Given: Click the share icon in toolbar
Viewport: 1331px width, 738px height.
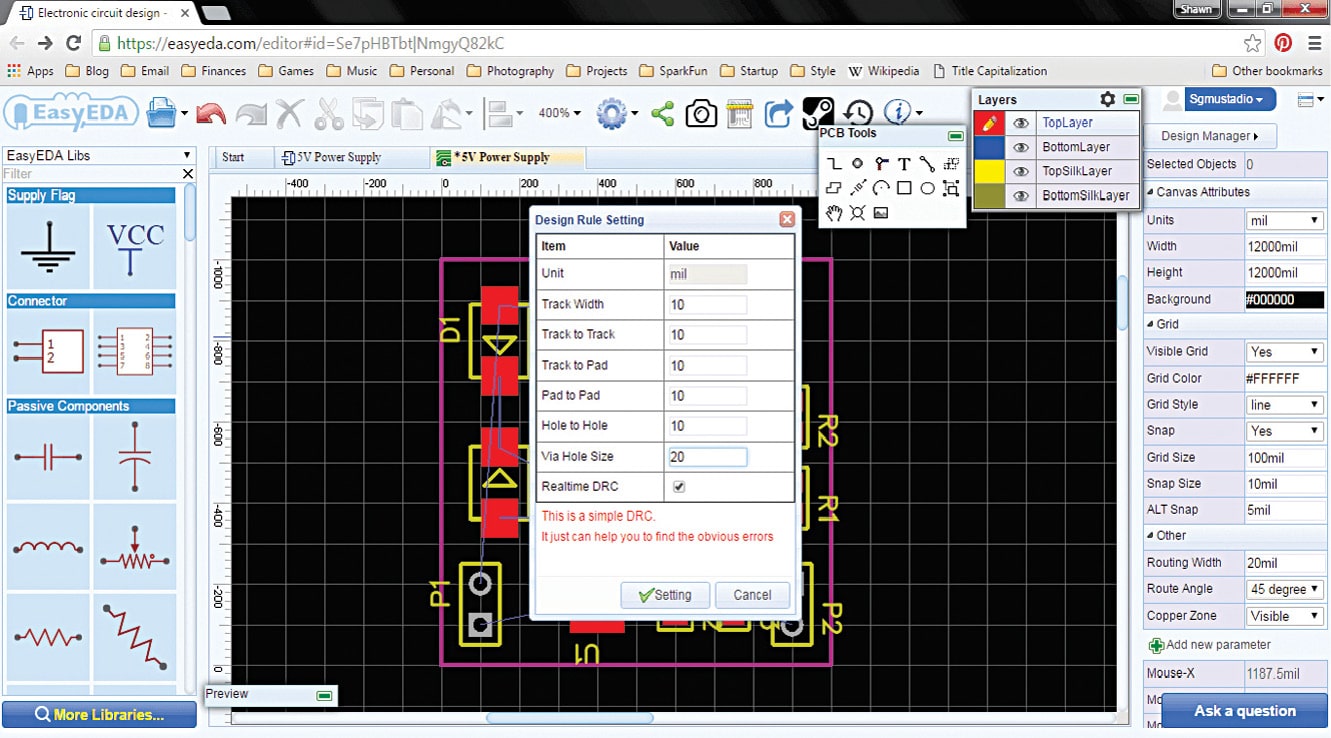Looking at the screenshot, I should click(662, 113).
